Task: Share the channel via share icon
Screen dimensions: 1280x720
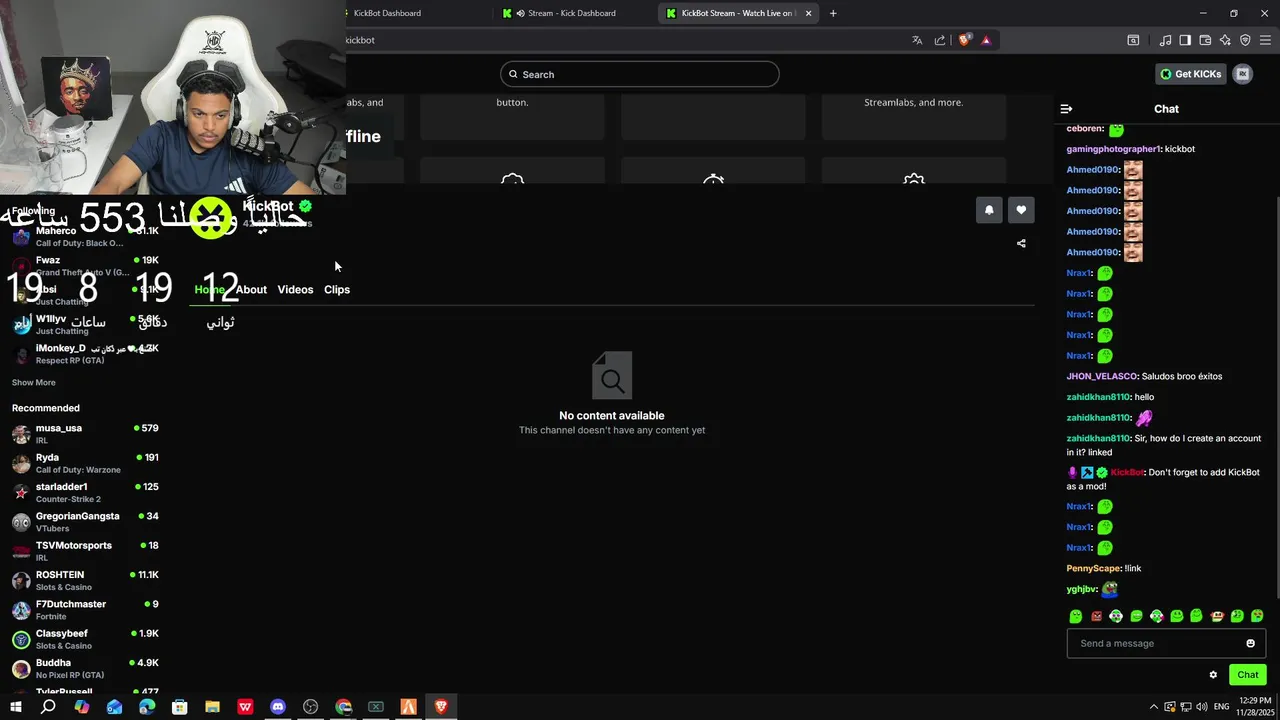Action: 1021,243
